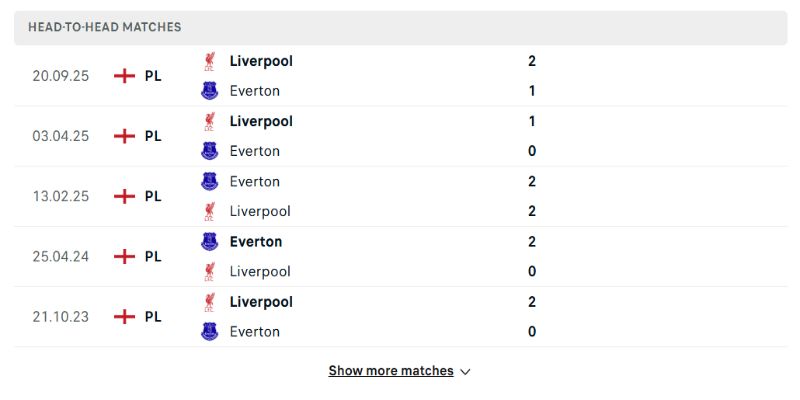Open PL league label for 03.04.25 match

point(153,136)
